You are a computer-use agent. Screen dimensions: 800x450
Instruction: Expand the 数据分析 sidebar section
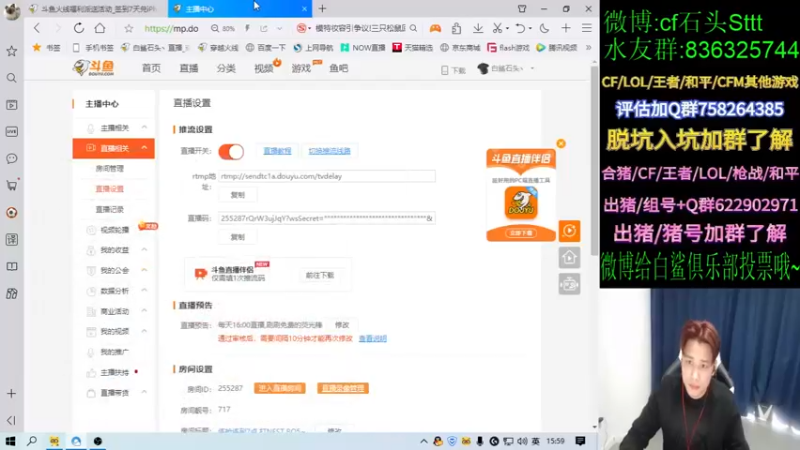click(x=144, y=291)
